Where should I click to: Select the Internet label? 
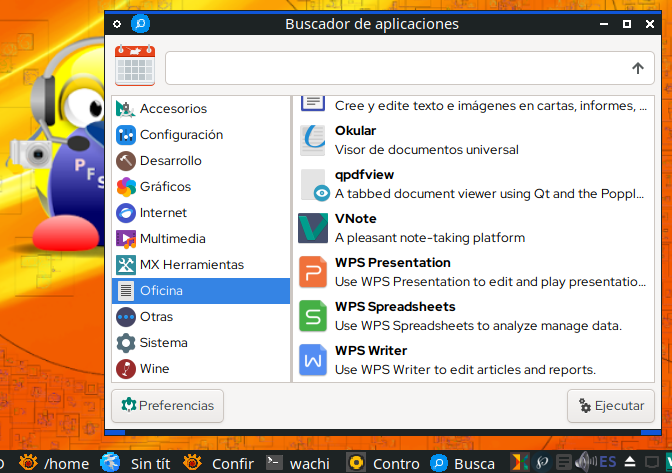click(163, 213)
